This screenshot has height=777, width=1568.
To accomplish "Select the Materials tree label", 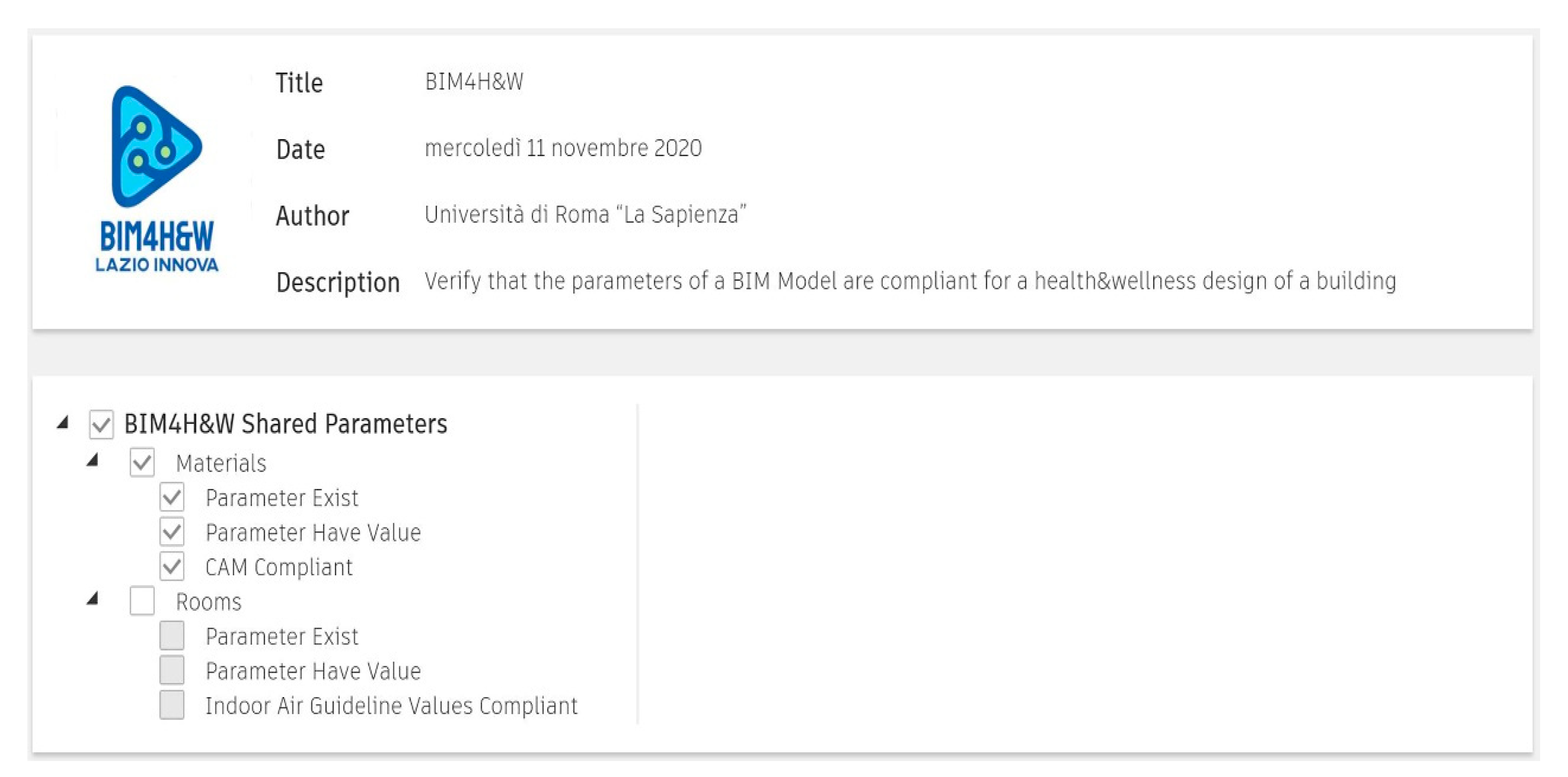I will coord(221,463).
